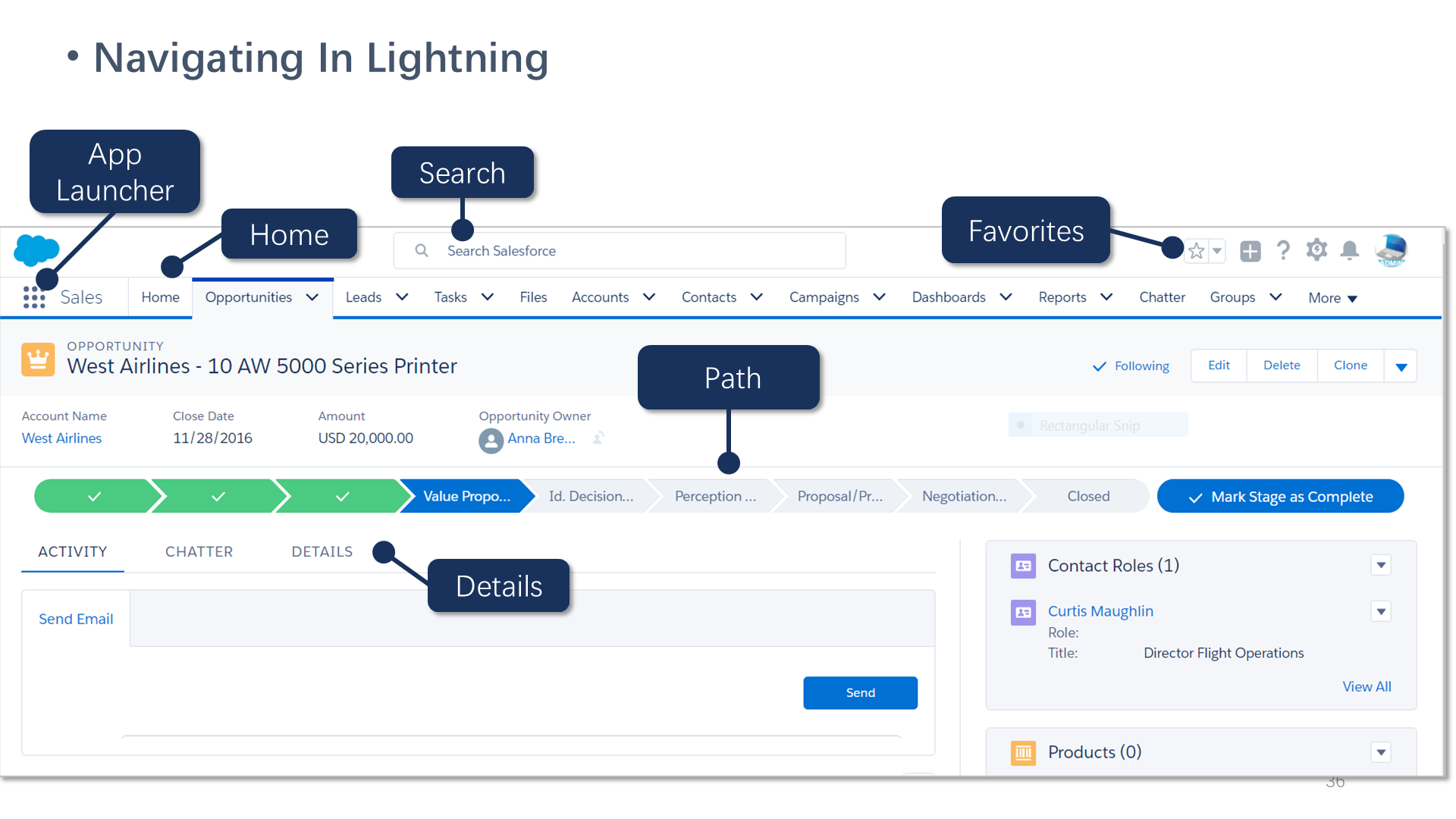This screenshot has width=1456, height=819.
Task: Open the Curtis Maughlin contact link
Action: (1100, 611)
